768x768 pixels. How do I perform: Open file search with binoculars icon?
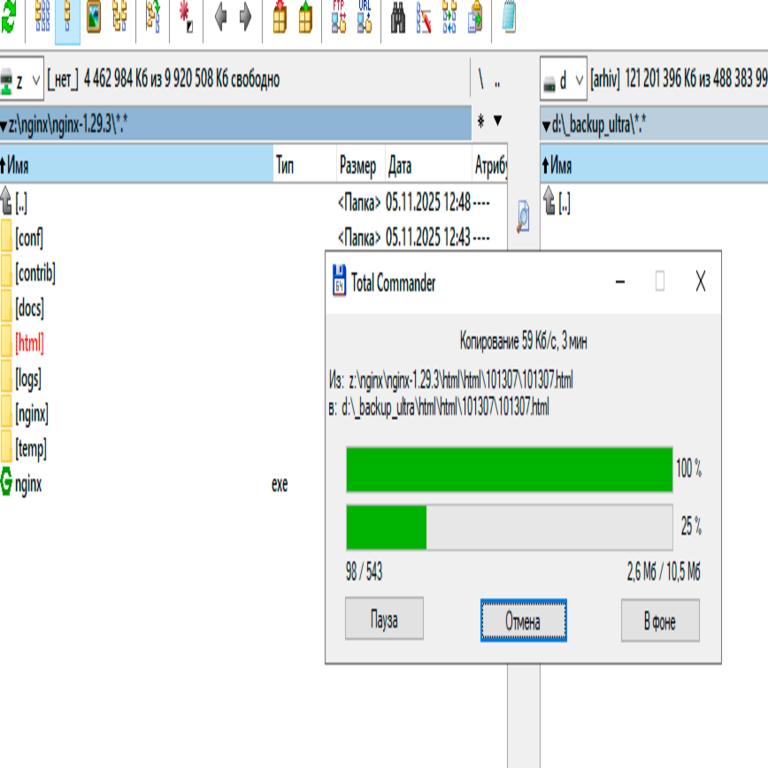398,18
